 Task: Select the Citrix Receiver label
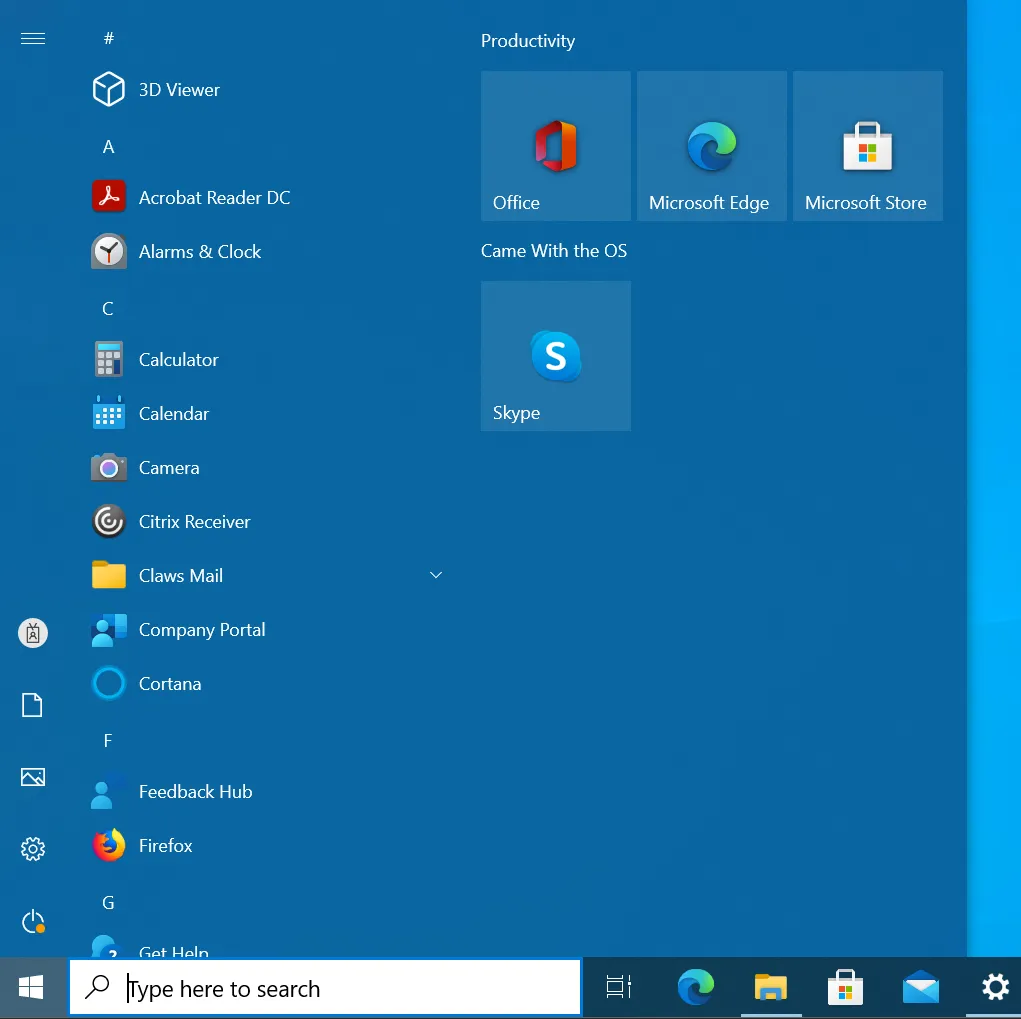pos(194,522)
